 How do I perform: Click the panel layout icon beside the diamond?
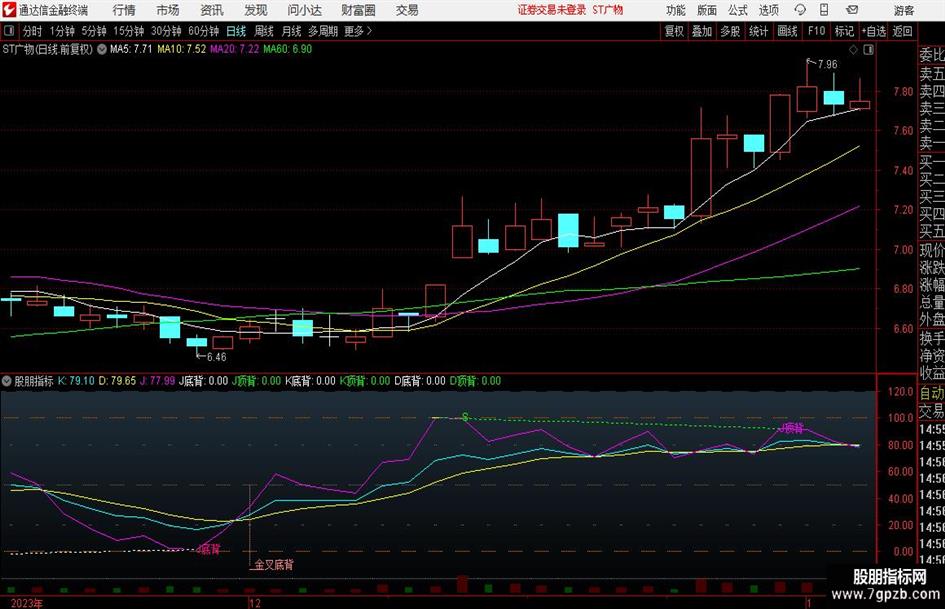tap(866, 49)
